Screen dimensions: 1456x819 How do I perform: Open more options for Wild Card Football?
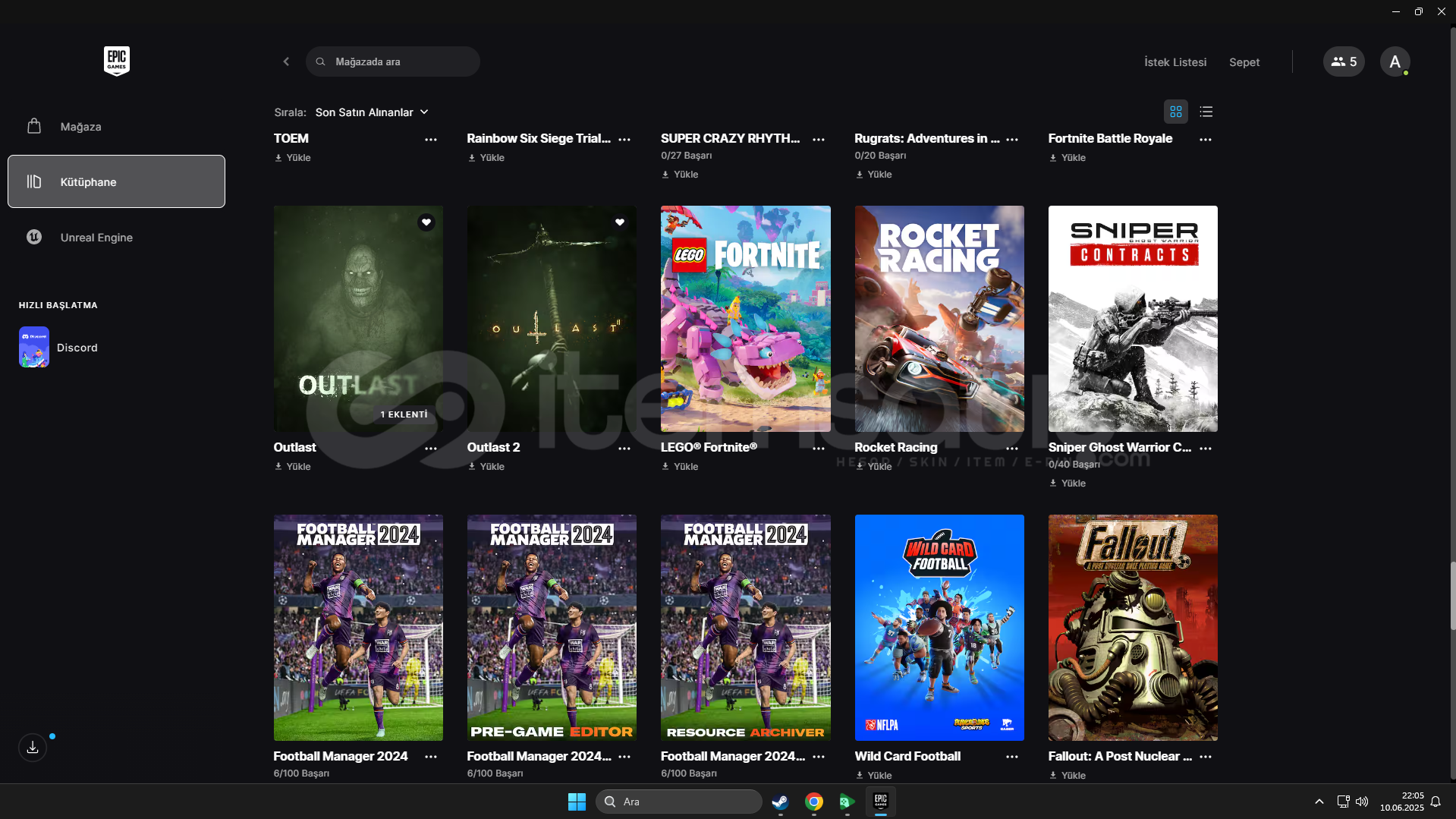pyautogui.click(x=1012, y=757)
